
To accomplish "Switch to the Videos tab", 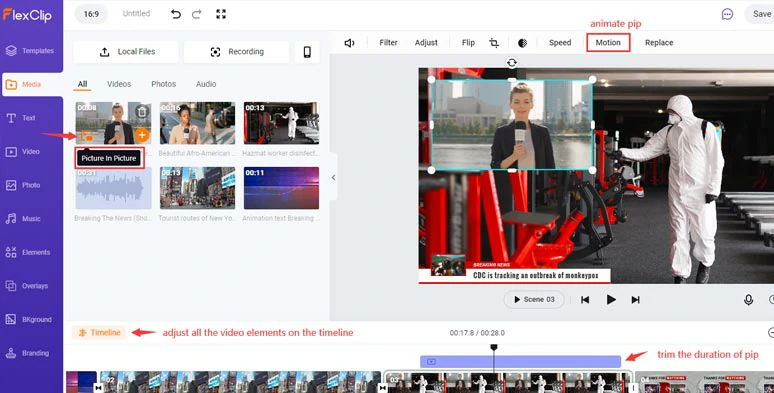I will (x=119, y=84).
